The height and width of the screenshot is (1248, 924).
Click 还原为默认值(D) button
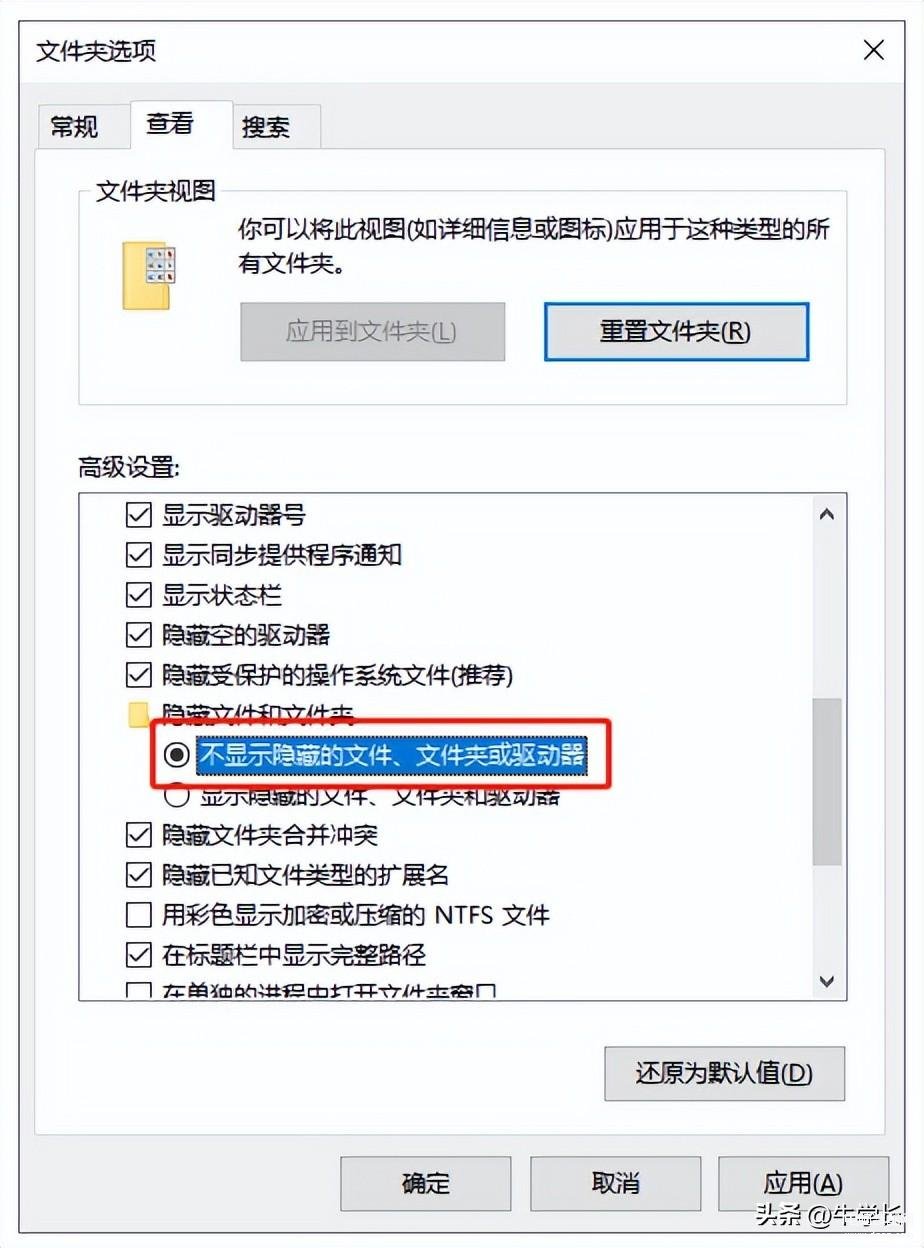(x=725, y=1073)
